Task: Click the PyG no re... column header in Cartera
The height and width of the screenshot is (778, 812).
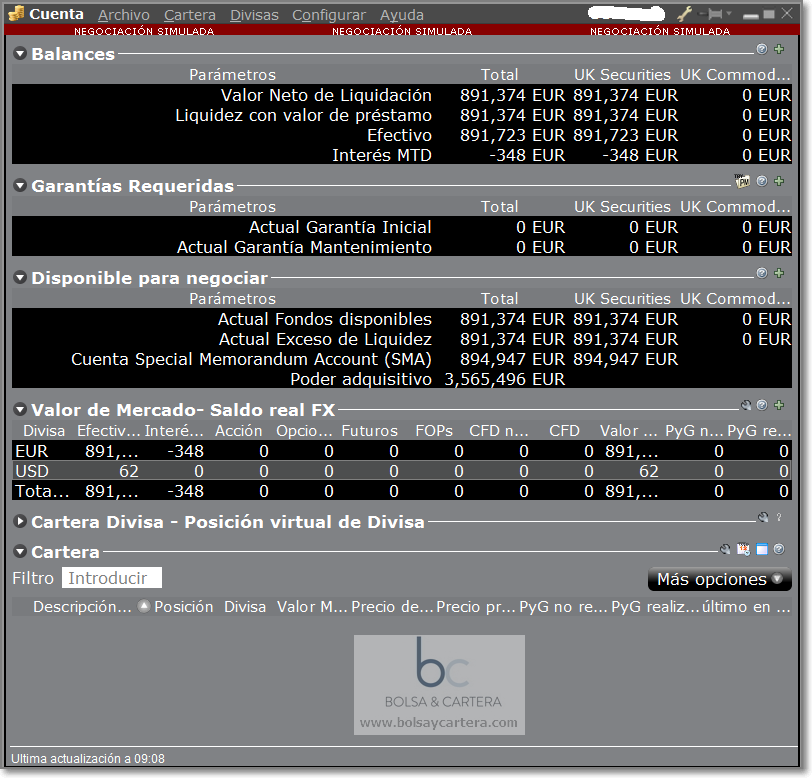Action: pyautogui.click(x=563, y=607)
